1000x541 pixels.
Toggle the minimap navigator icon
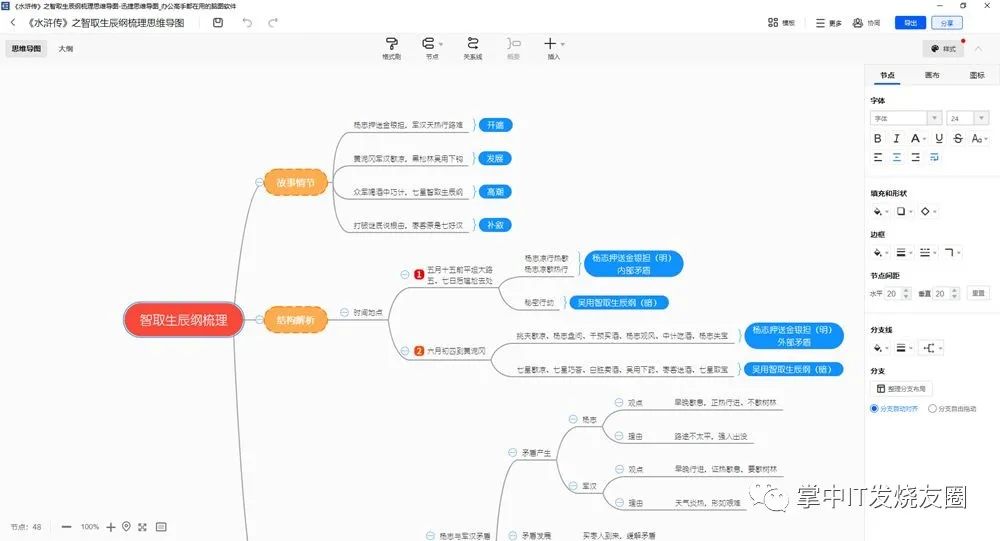tap(161, 527)
